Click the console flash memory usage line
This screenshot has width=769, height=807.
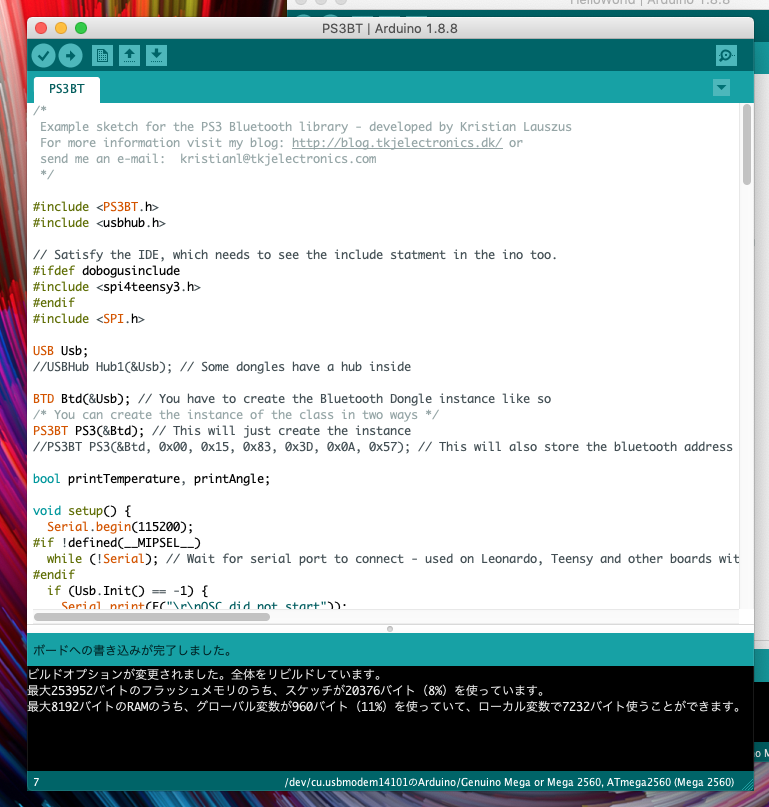point(286,691)
